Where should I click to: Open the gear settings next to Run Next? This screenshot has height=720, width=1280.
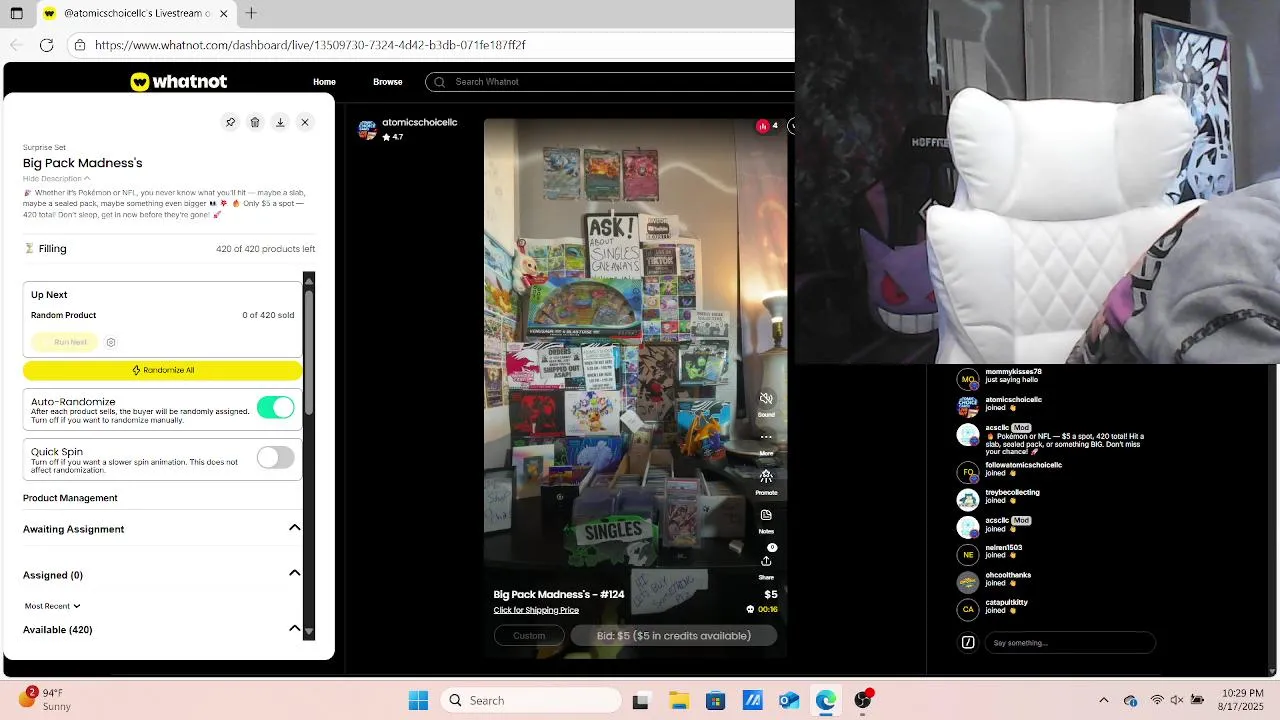[x=111, y=342]
